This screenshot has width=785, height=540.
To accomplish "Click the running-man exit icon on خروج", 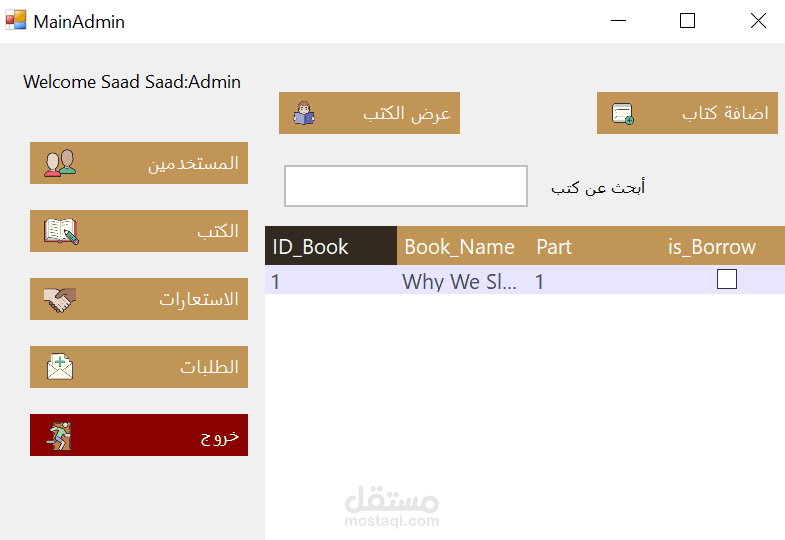I will coord(60,436).
